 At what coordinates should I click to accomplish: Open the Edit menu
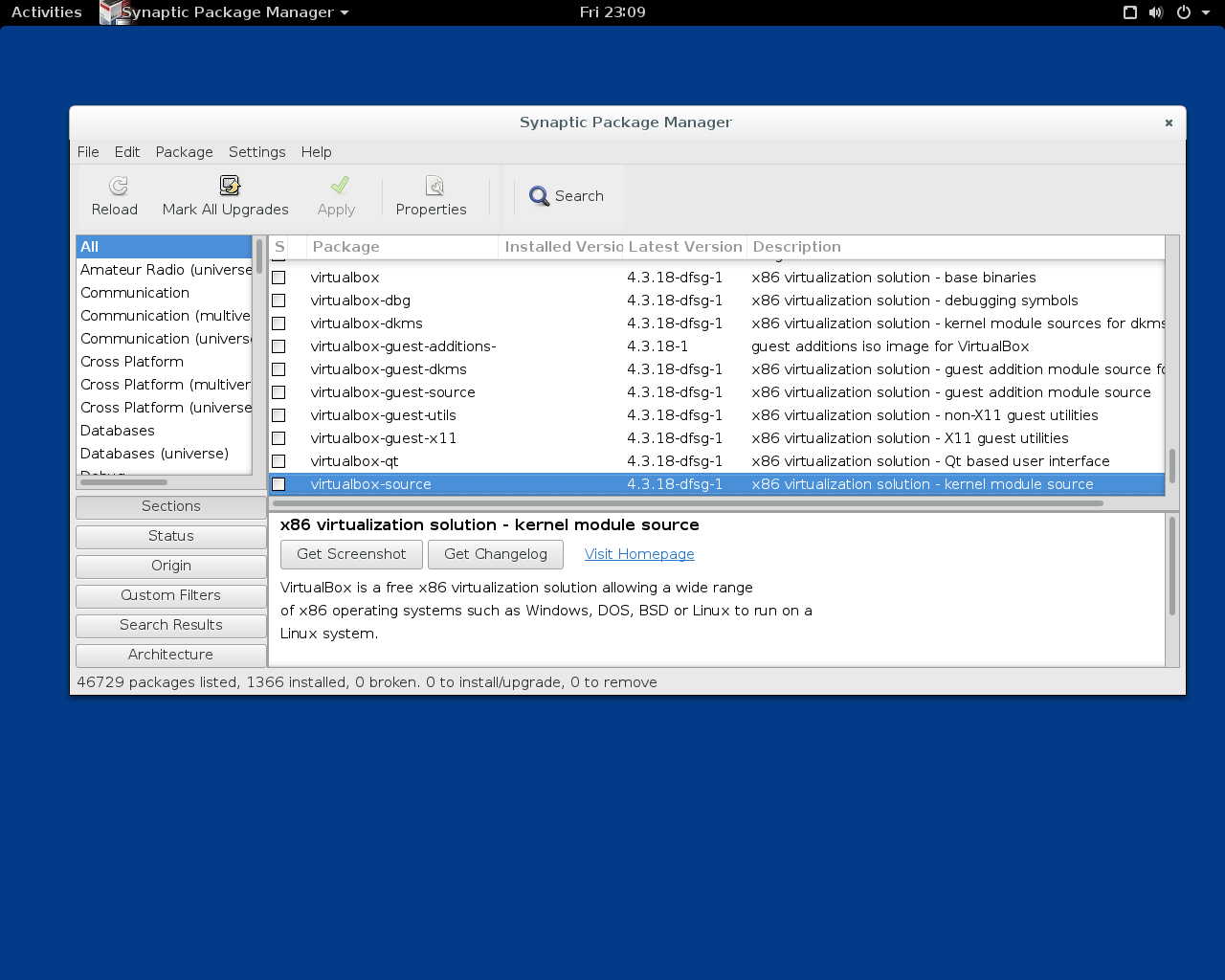coord(127,152)
